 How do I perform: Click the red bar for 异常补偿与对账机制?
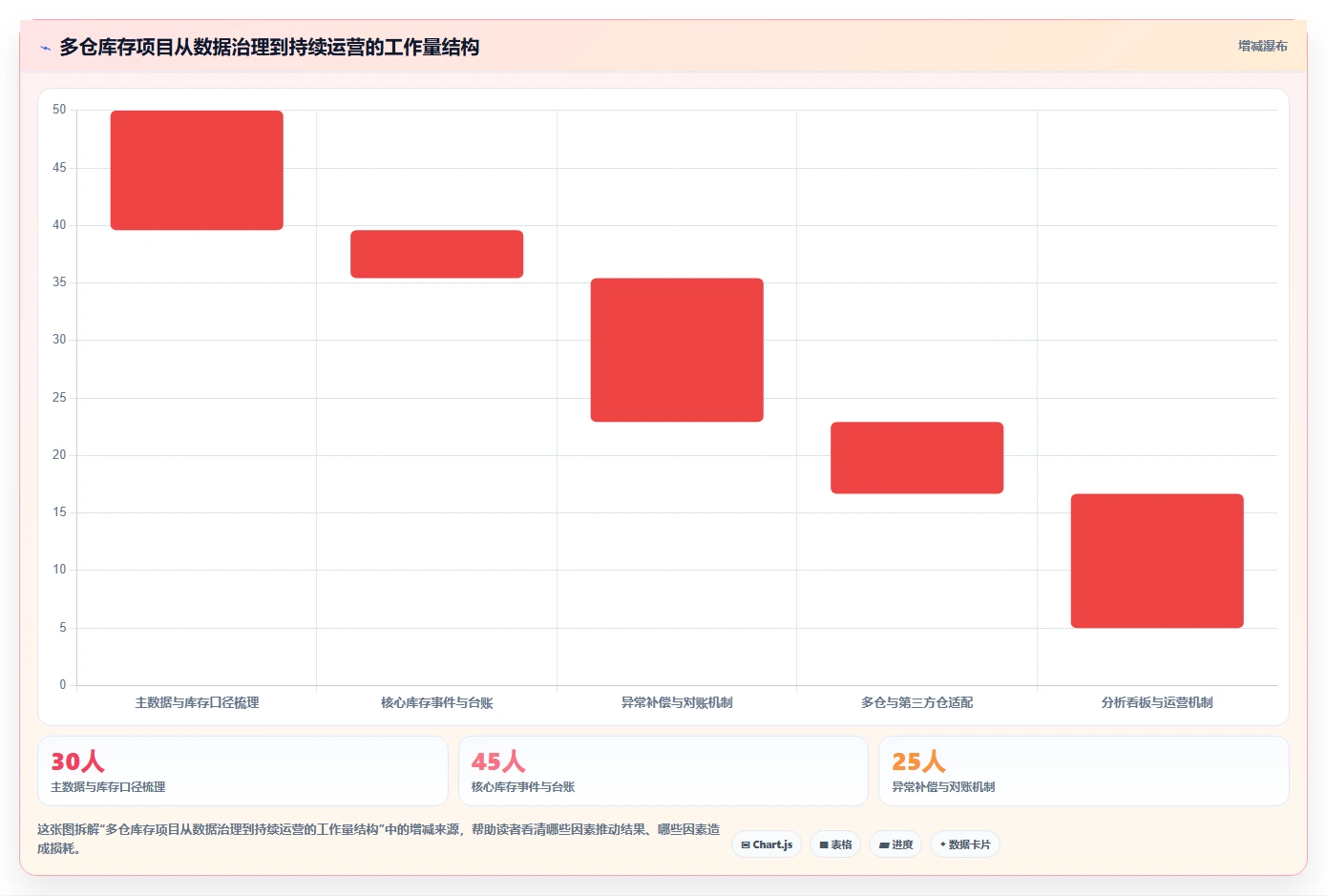677,349
